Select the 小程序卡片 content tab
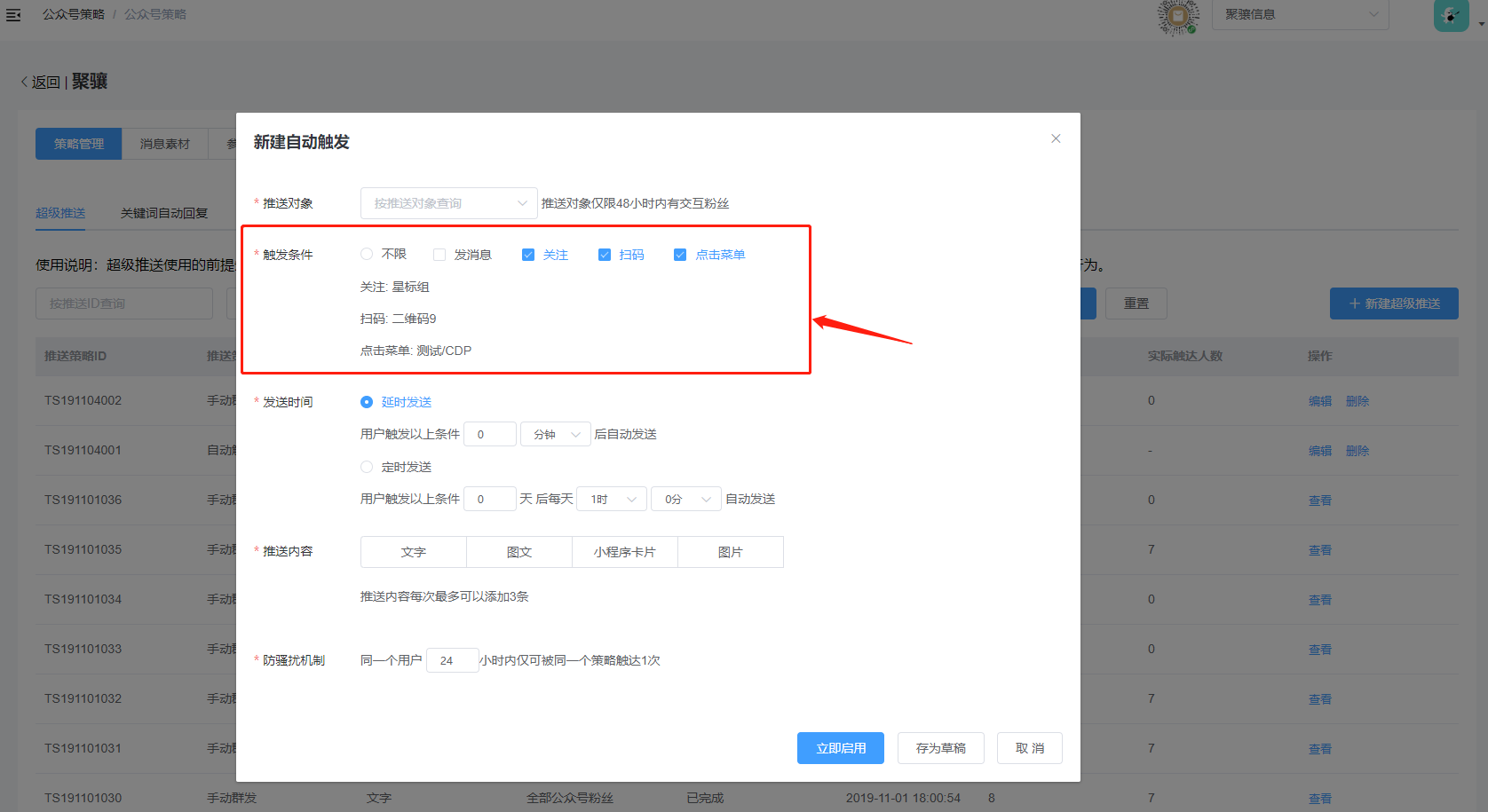Image resolution: width=1488 pixels, height=812 pixels. [625, 552]
